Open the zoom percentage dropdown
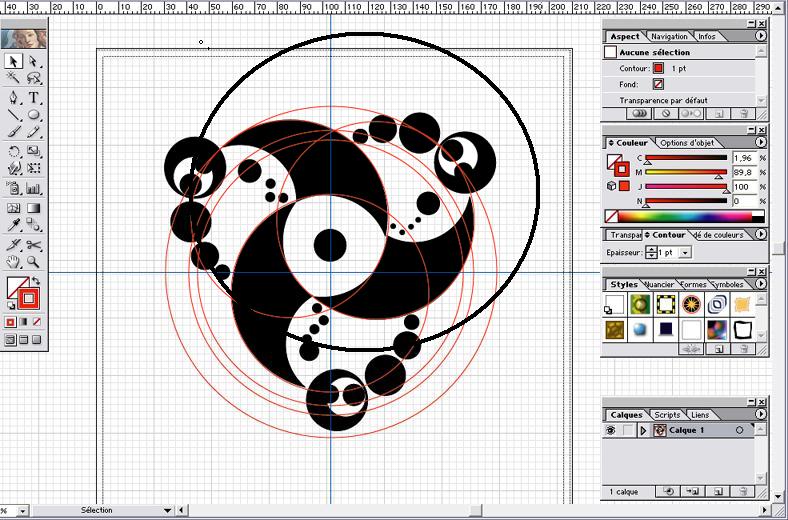 [22, 510]
